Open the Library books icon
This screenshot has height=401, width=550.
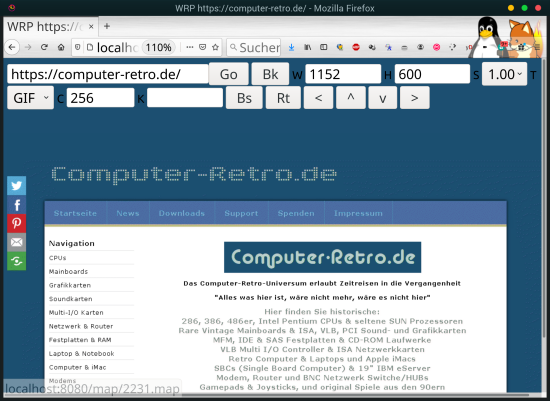pyautogui.click(x=307, y=47)
